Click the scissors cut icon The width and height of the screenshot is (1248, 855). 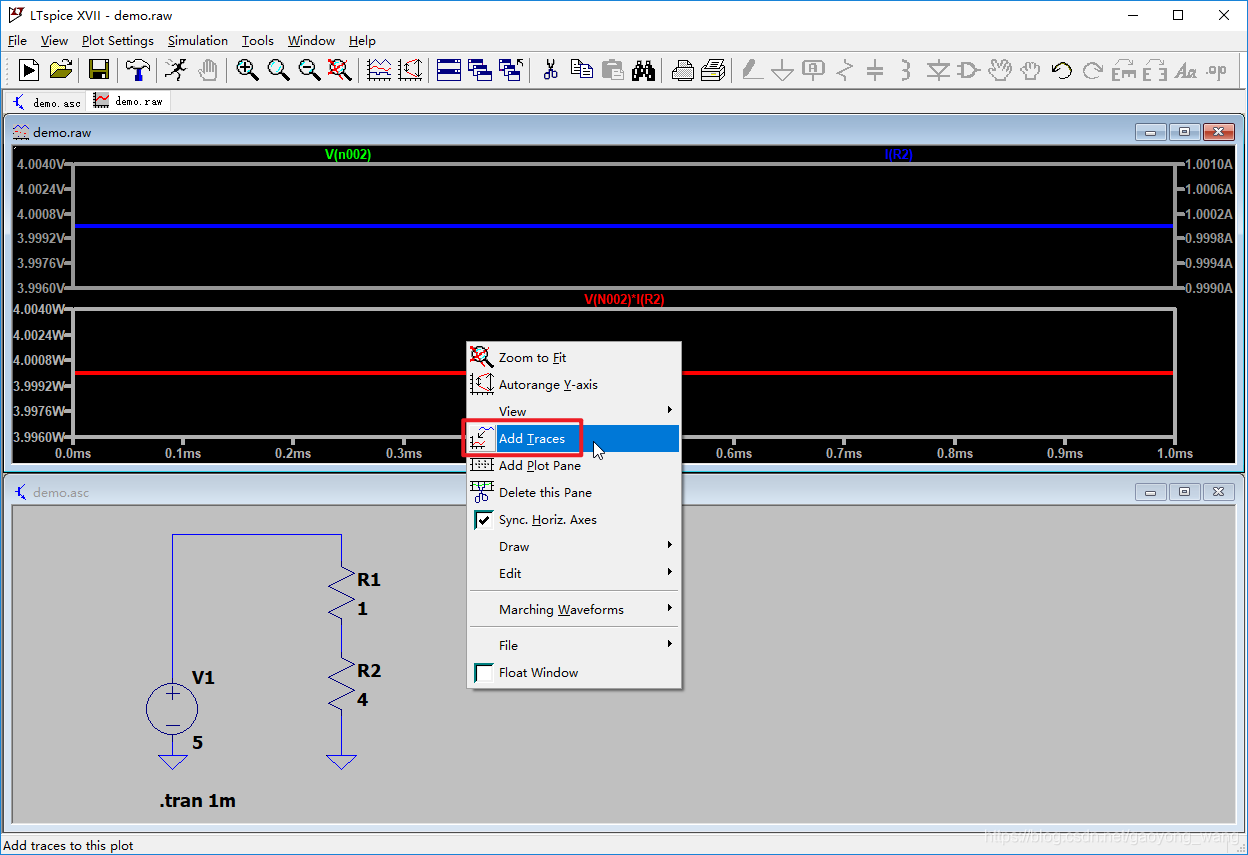550,70
